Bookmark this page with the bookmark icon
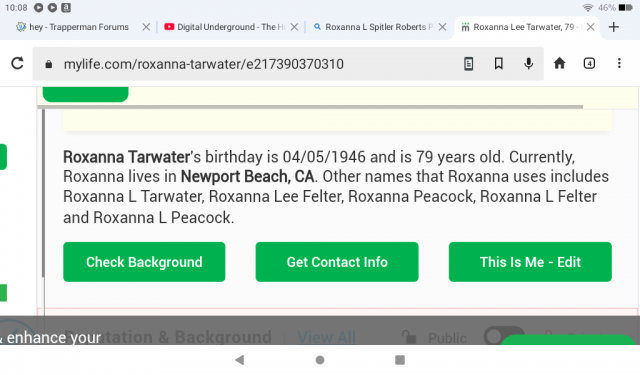This screenshot has height=375, width=640. [498, 64]
